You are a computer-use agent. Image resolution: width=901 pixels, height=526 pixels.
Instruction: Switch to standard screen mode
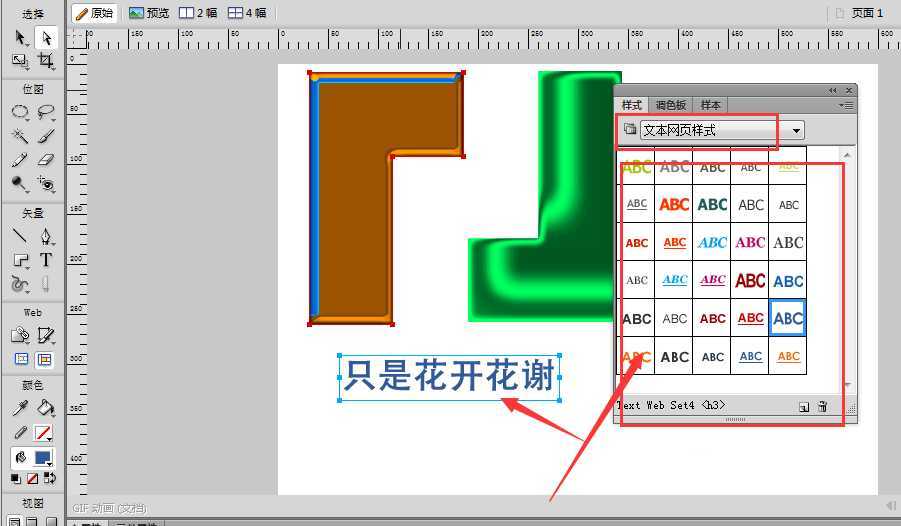[x=16, y=521]
